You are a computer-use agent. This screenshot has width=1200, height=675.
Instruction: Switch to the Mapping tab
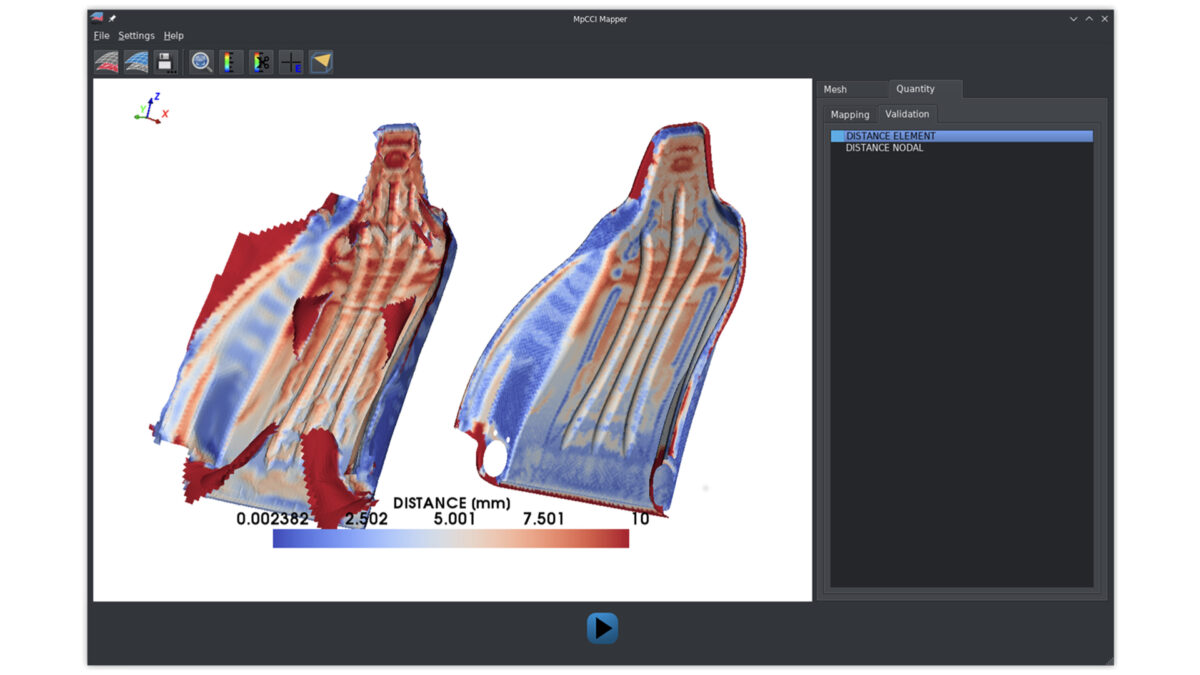click(x=849, y=114)
